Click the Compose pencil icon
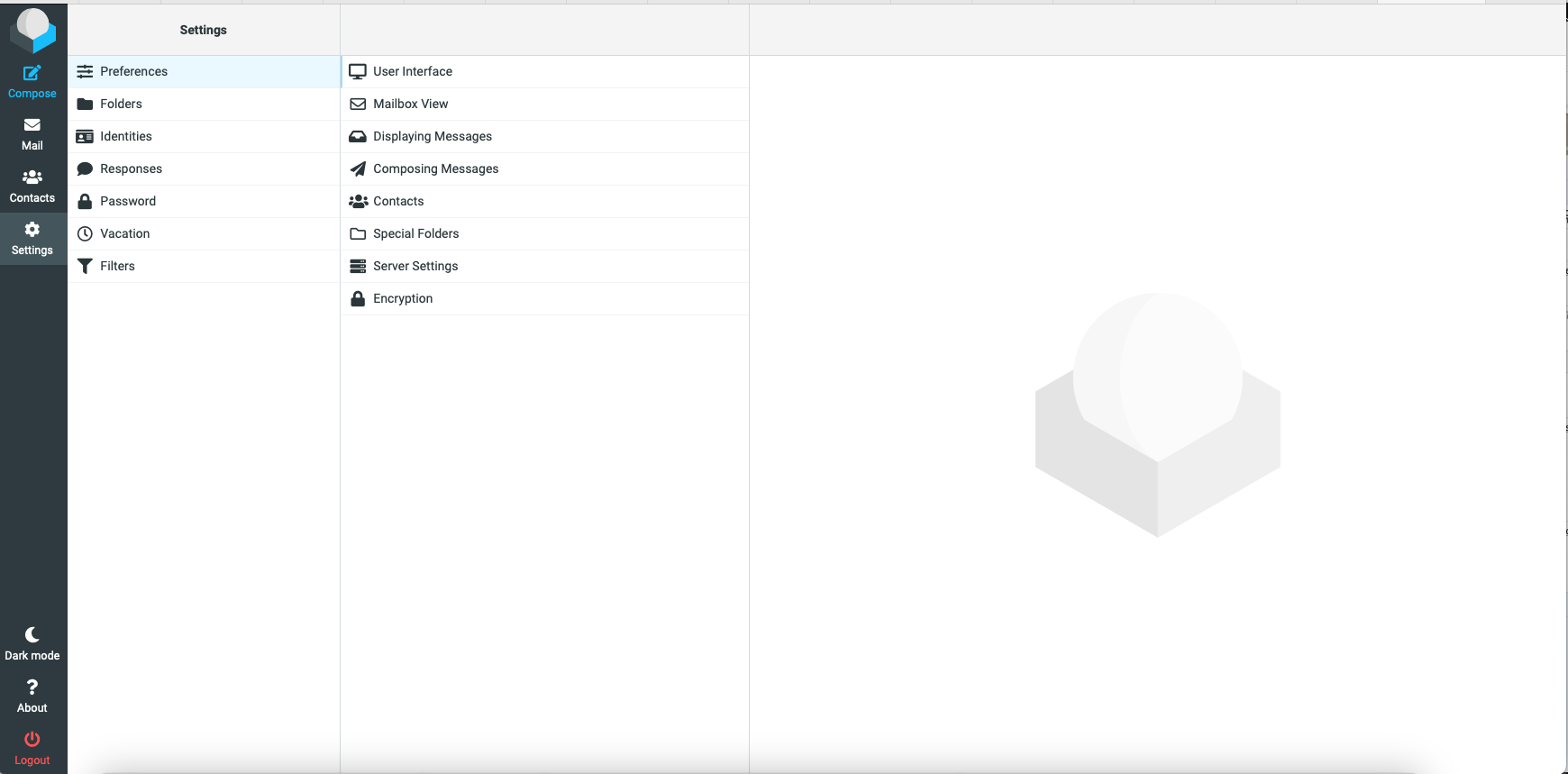Screen dimensions: 1568x774 [32, 74]
